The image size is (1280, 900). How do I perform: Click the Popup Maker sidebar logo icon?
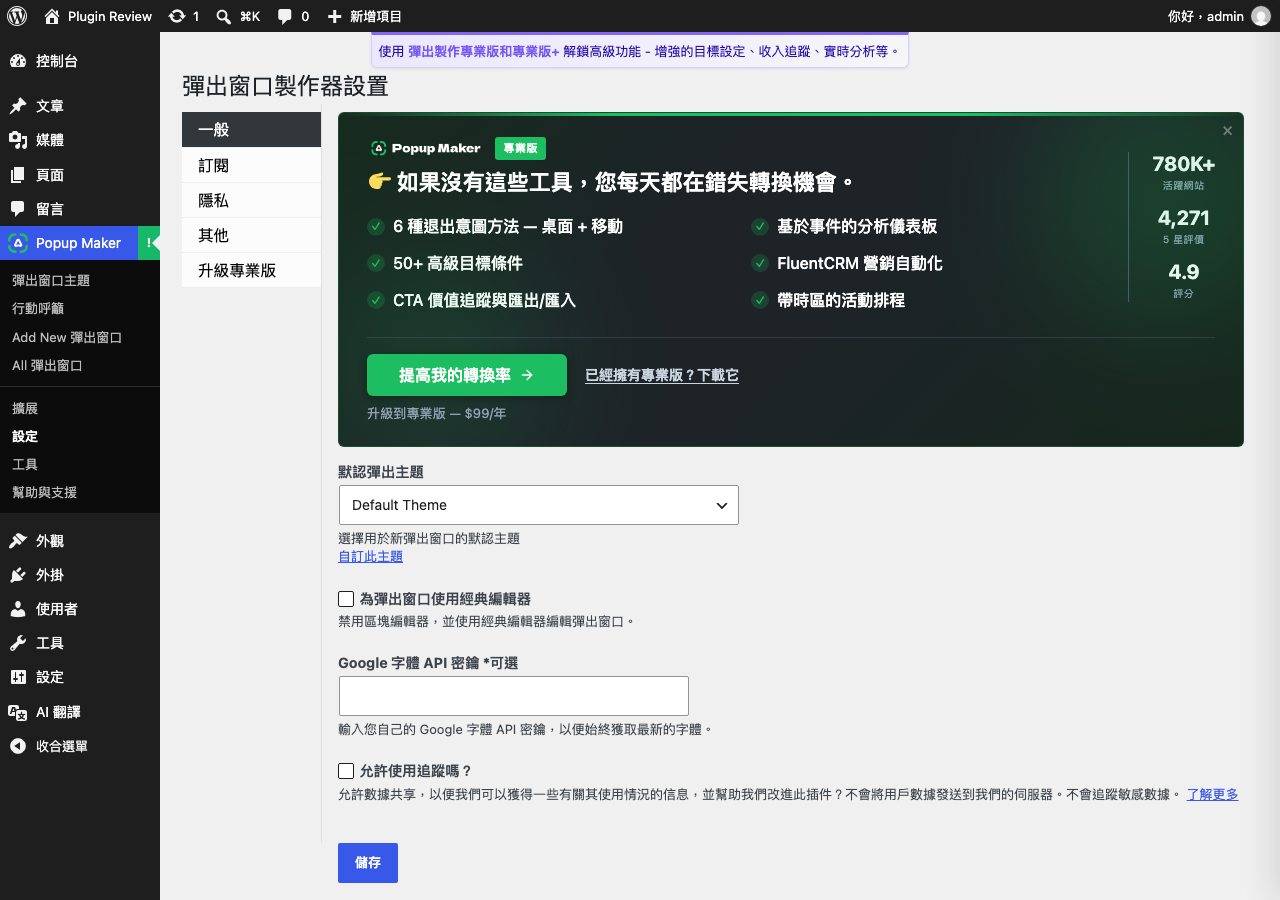(x=18, y=243)
